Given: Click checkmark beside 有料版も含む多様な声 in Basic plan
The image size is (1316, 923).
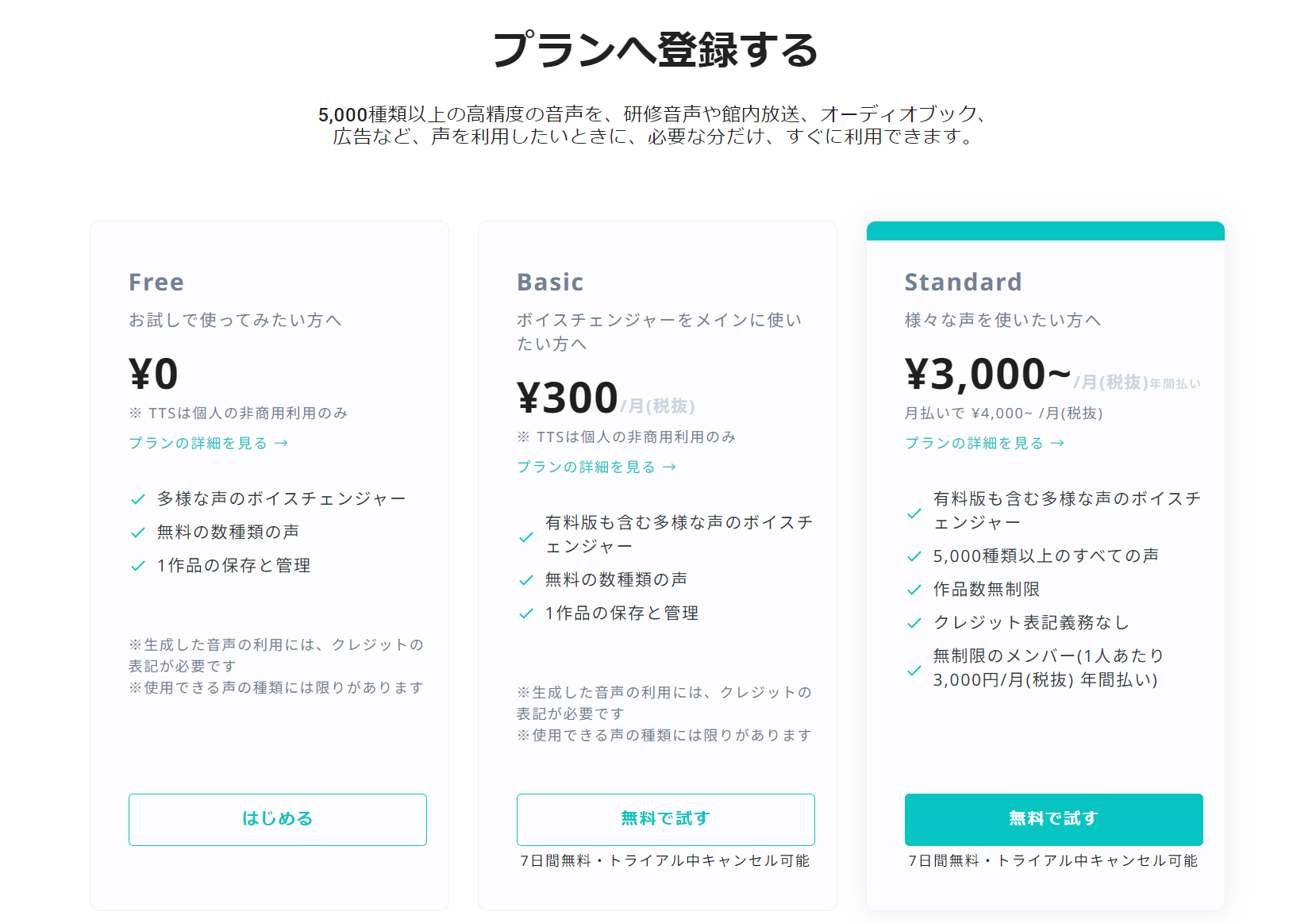Looking at the screenshot, I should (x=525, y=537).
